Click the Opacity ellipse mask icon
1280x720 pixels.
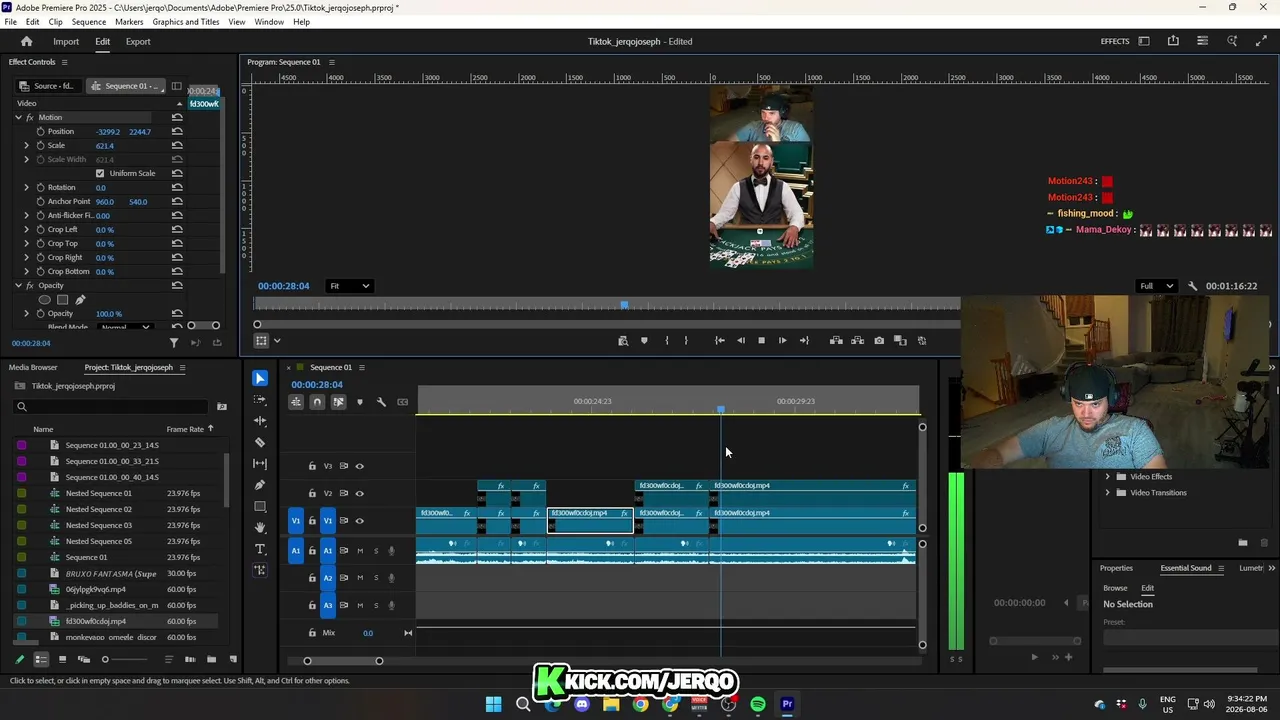click(44, 299)
